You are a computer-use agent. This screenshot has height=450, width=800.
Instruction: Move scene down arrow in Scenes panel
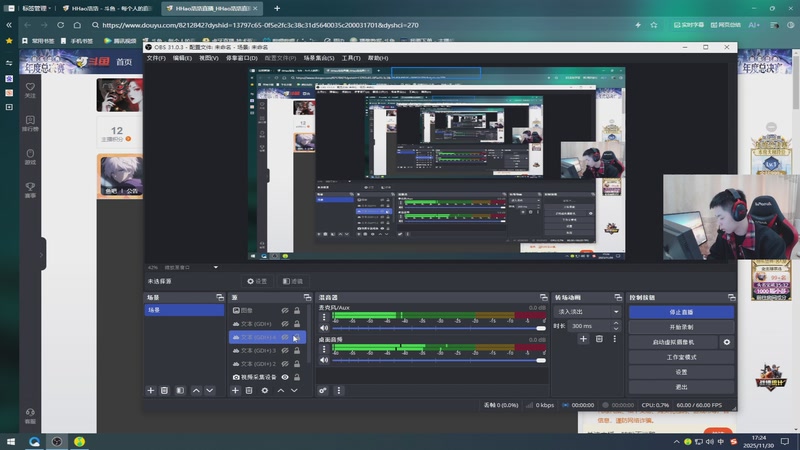click(x=210, y=390)
